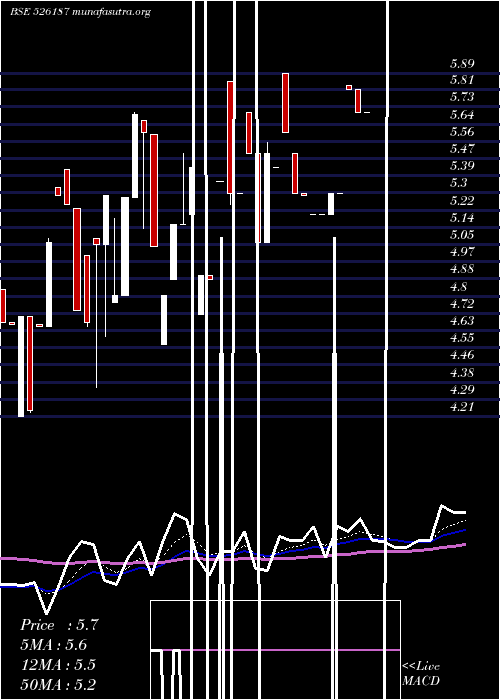Viewport: 500px width, 700px height.
Task: Click the 4.88 price axis label
Action: click(x=462, y=269)
